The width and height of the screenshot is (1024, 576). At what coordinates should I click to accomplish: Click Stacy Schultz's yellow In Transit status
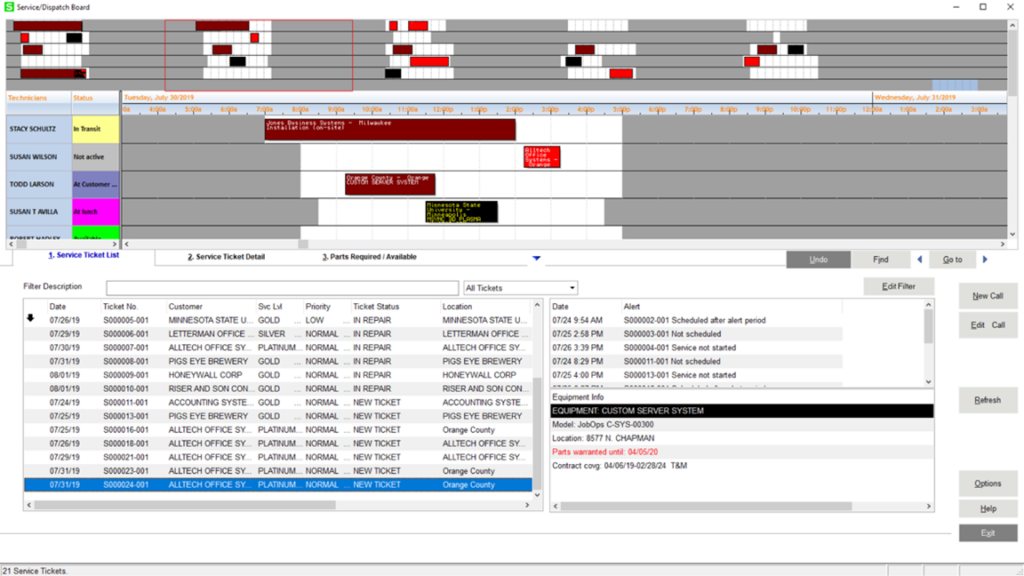pyautogui.click(x=95, y=130)
